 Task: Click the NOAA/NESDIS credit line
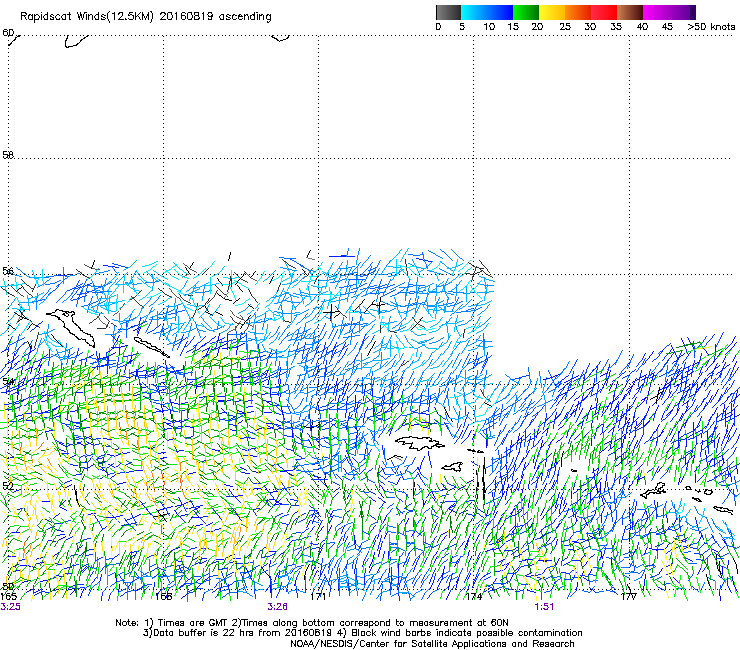pos(432,644)
